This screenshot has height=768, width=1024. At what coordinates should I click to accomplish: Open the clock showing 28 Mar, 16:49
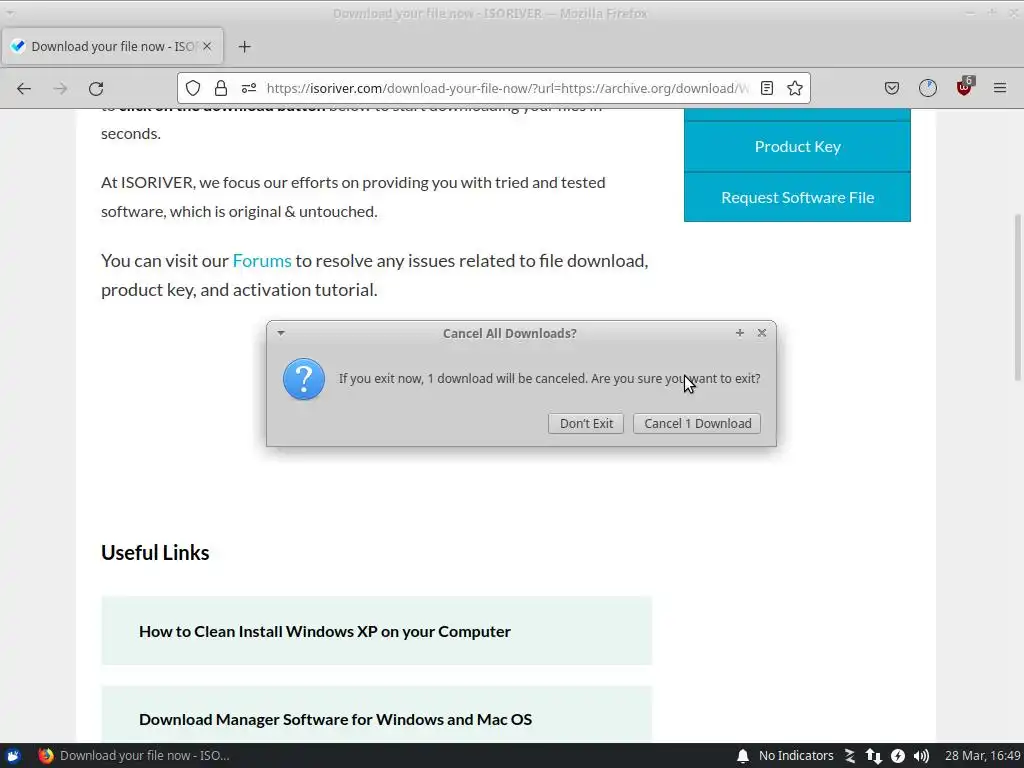pyautogui.click(x=982, y=756)
